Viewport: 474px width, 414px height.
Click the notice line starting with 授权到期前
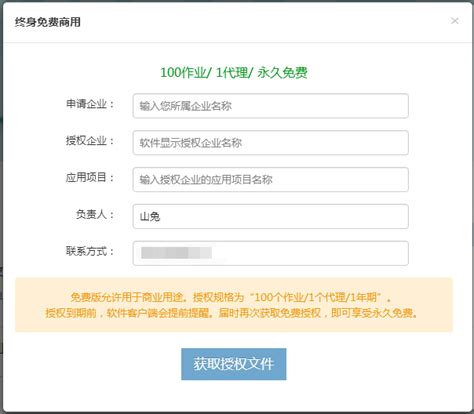232,313
